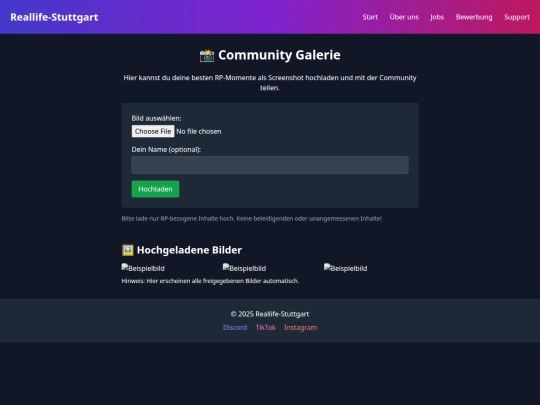
Task: Click the 'Bitte lade nur RP-bezogene' notice
Action: (x=252, y=219)
